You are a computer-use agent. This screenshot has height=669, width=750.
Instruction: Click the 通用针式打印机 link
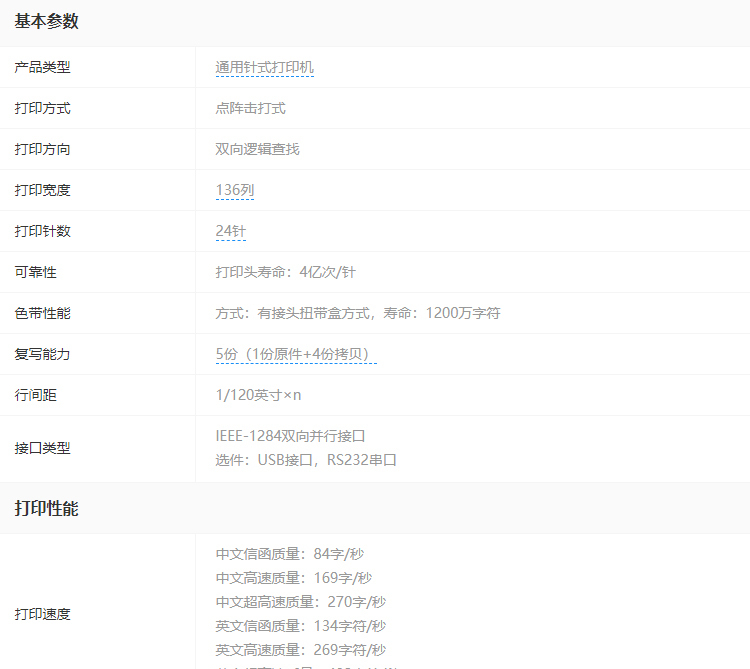[x=264, y=67]
